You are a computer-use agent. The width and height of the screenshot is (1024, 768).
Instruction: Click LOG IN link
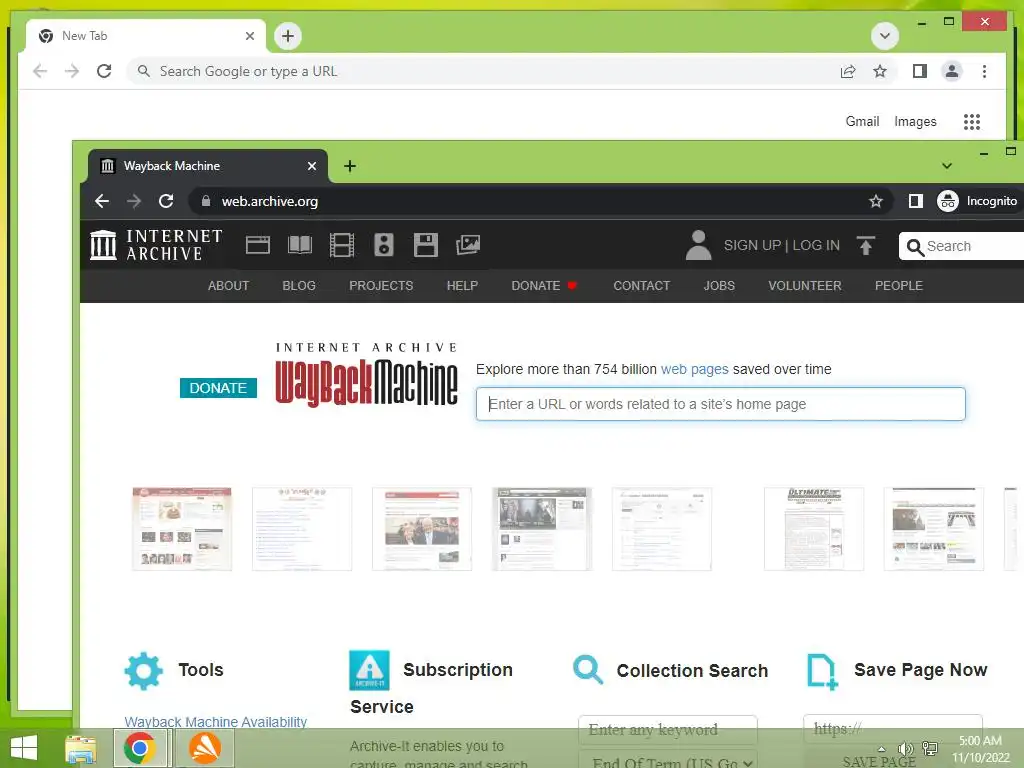pos(816,246)
